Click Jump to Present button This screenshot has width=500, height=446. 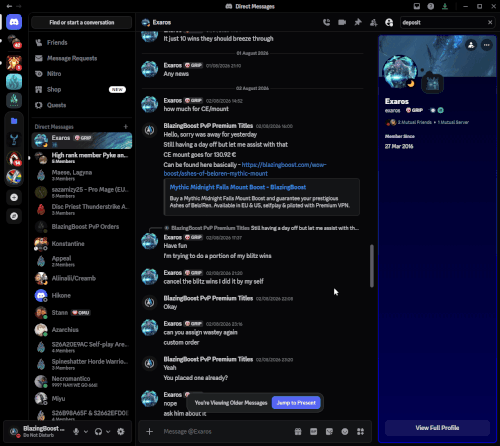pyautogui.click(x=296, y=403)
